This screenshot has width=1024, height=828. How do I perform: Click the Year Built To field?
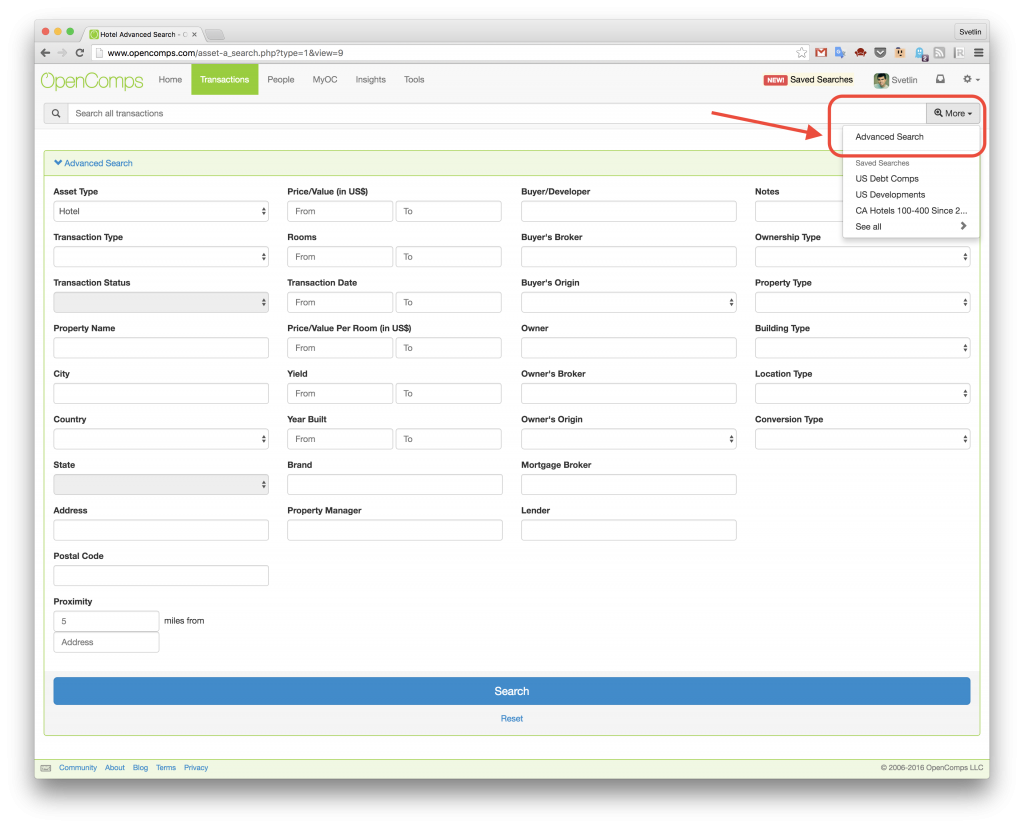(x=449, y=439)
